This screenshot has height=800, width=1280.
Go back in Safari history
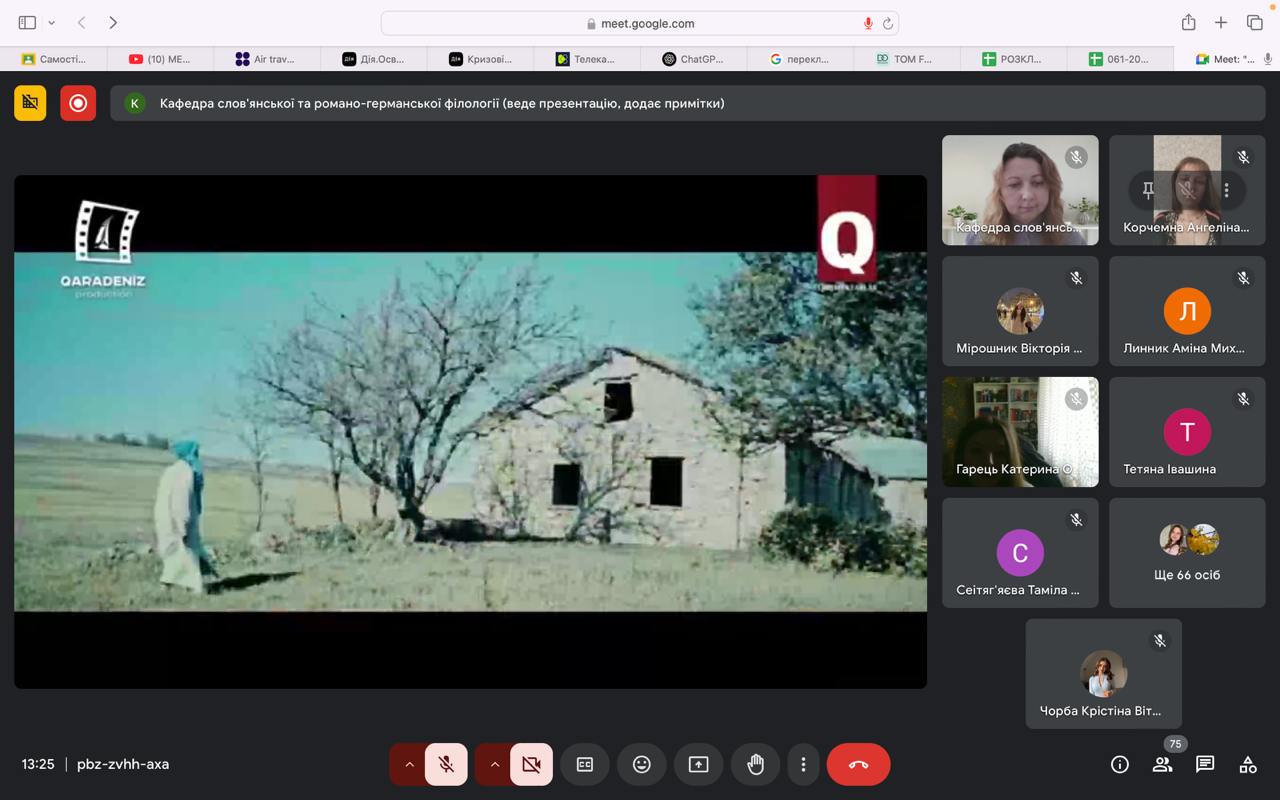[x=82, y=22]
